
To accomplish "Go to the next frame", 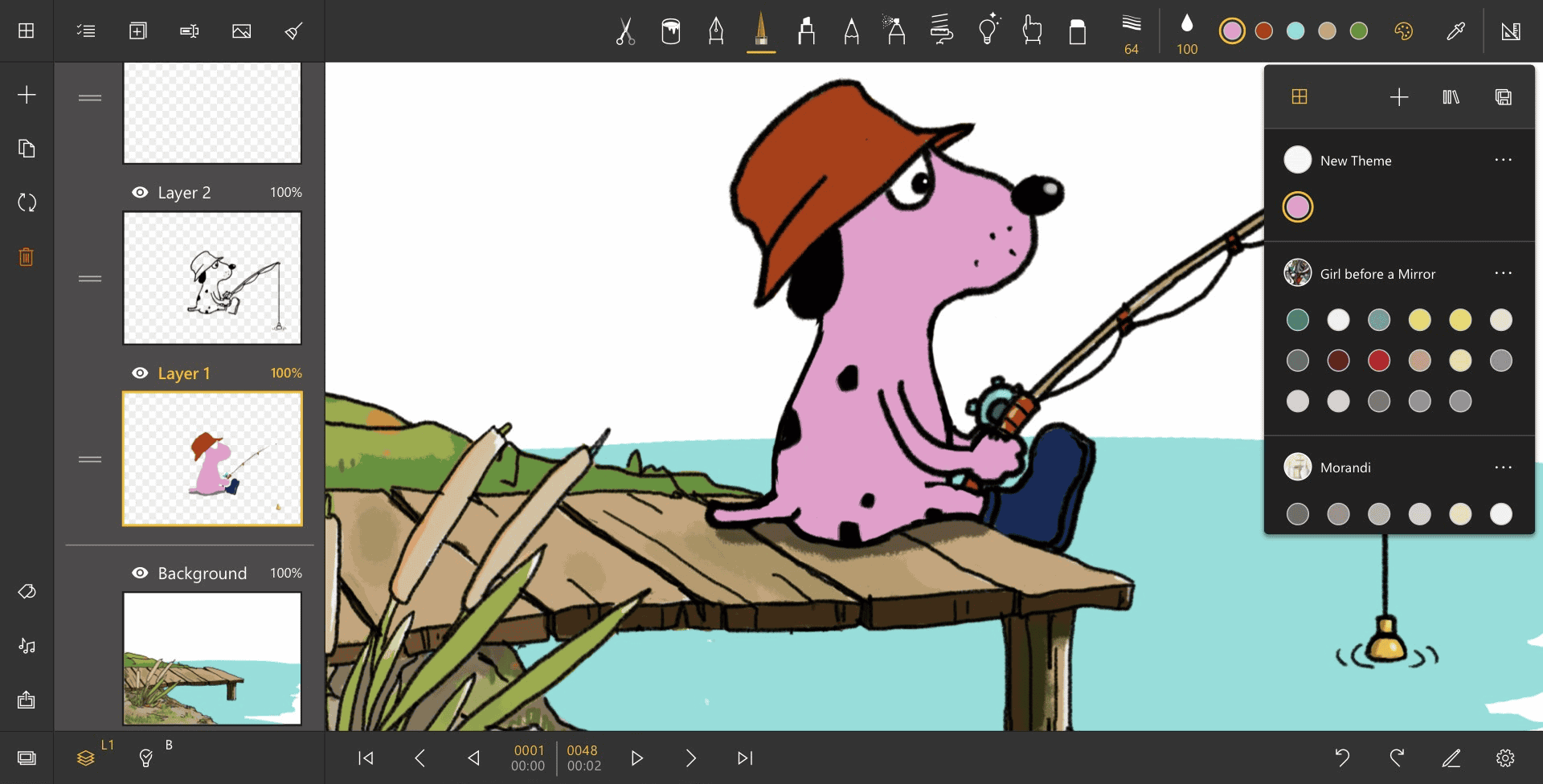I will (x=691, y=757).
